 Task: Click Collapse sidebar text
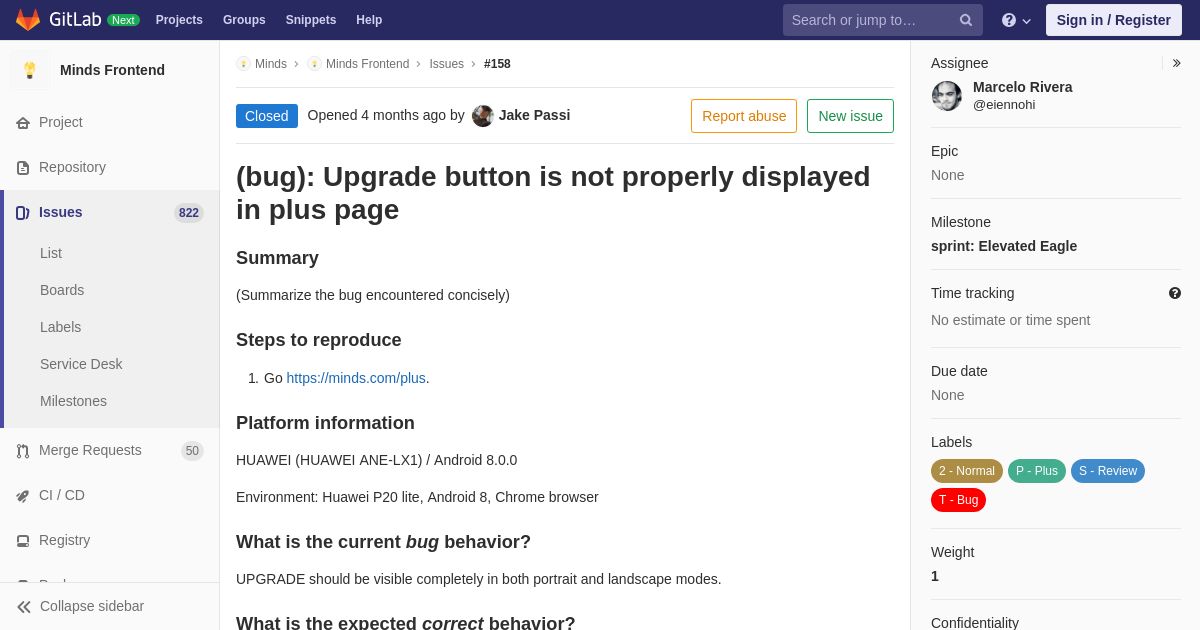click(92, 607)
